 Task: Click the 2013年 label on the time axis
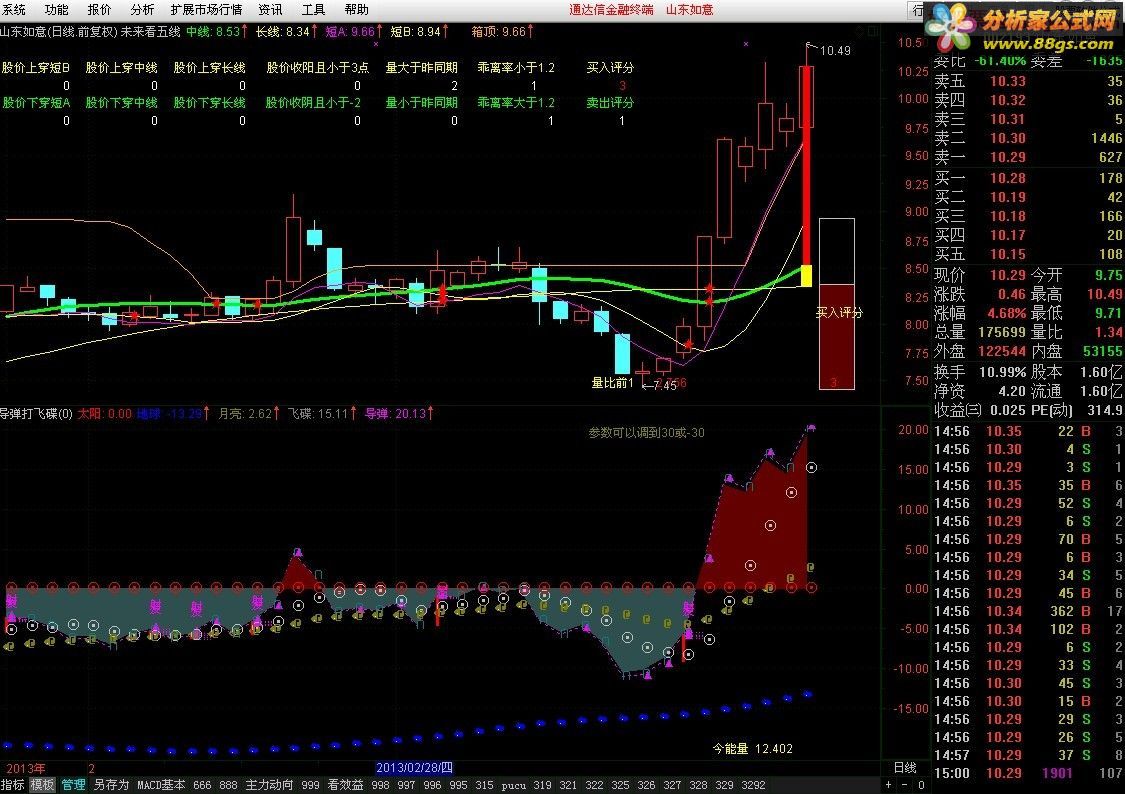pos(26,769)
